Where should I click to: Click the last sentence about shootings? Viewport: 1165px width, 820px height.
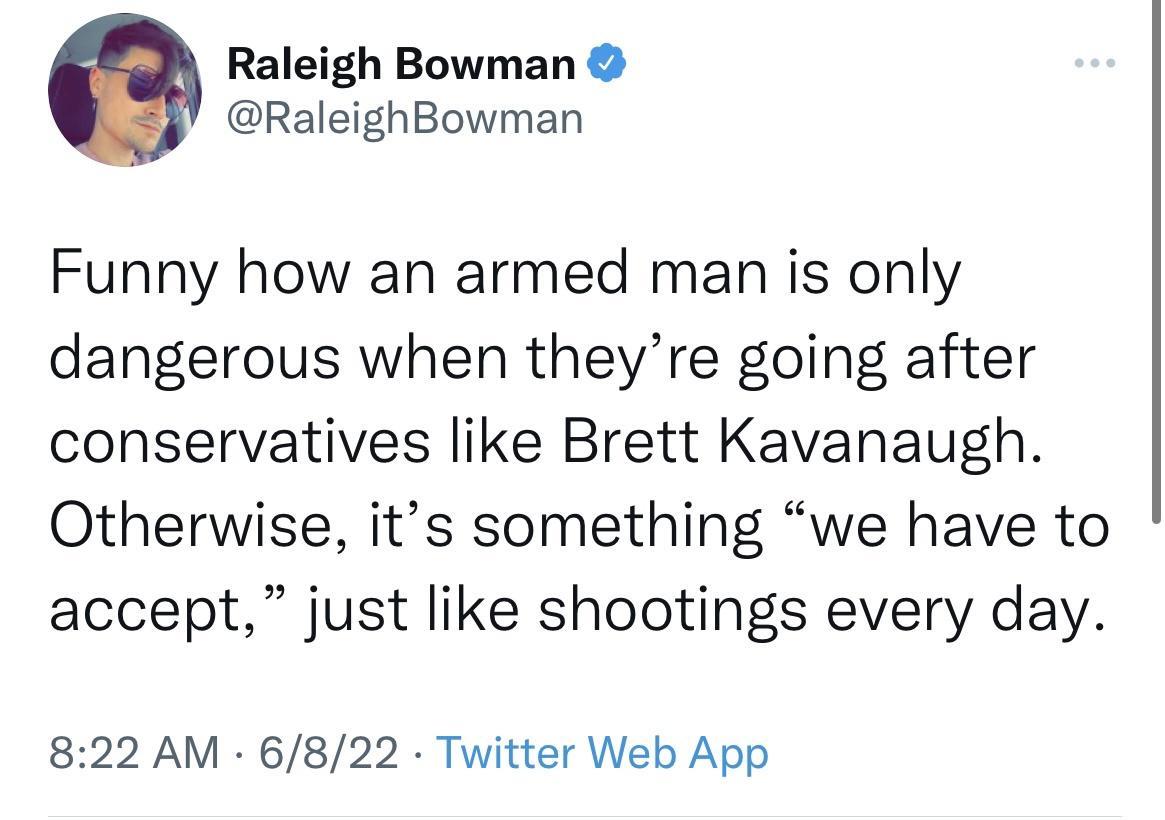tap(577, 608)
